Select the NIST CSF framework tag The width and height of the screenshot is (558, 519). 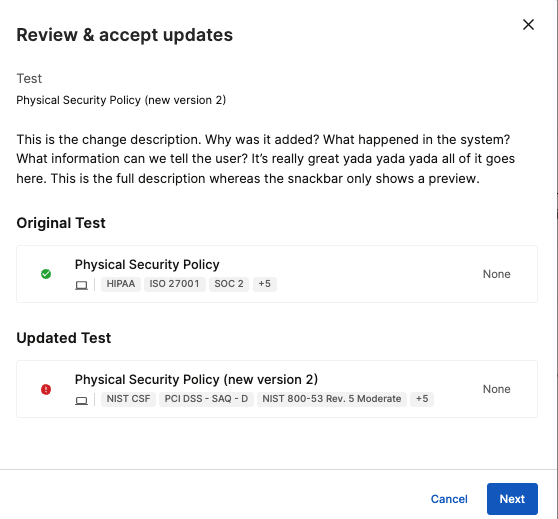coord(128,399)
